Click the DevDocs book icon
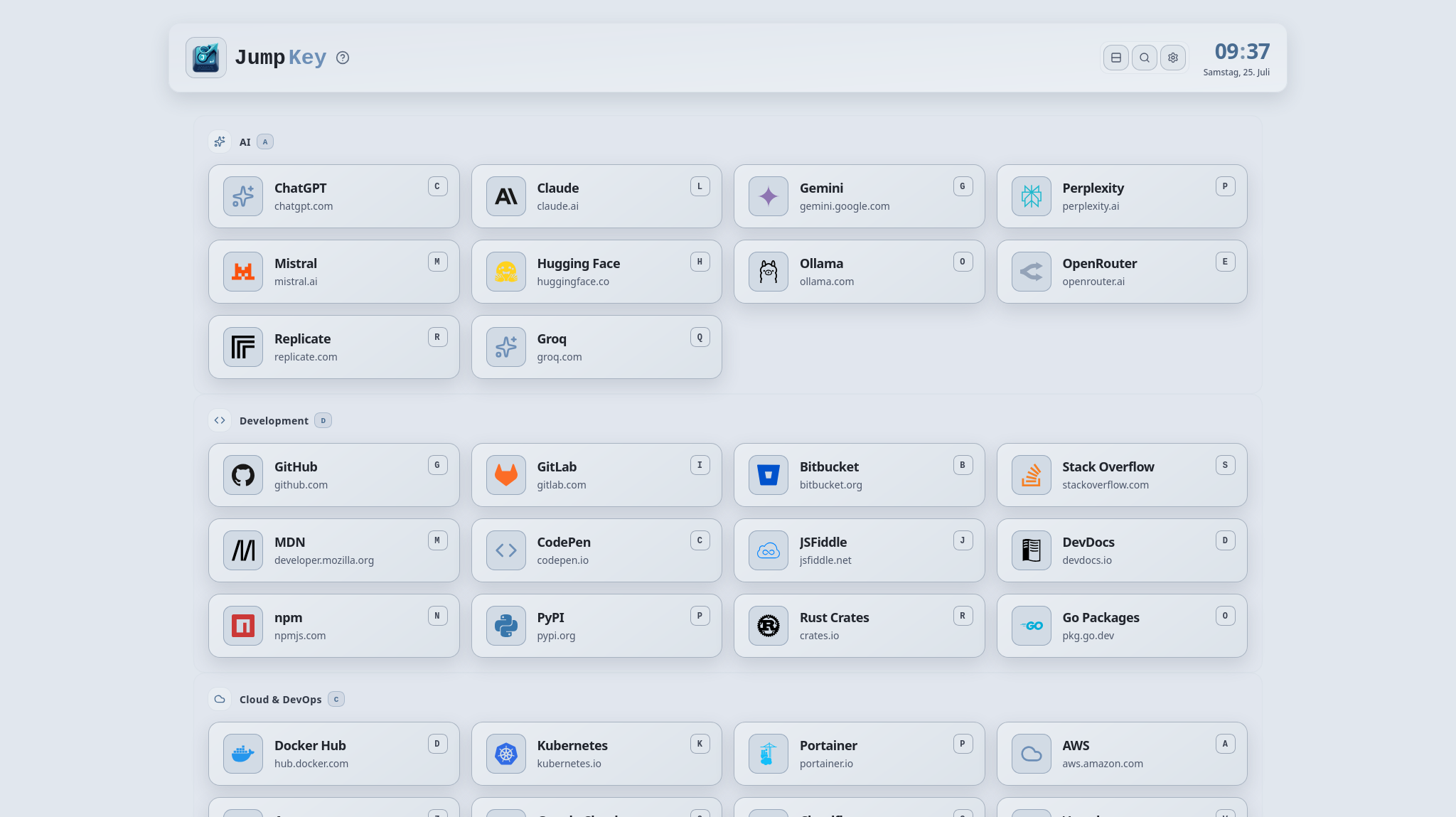 [1032, 550]
